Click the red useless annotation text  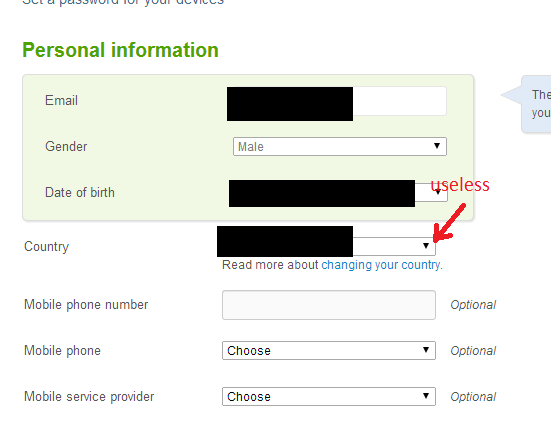tap(460, 184)
